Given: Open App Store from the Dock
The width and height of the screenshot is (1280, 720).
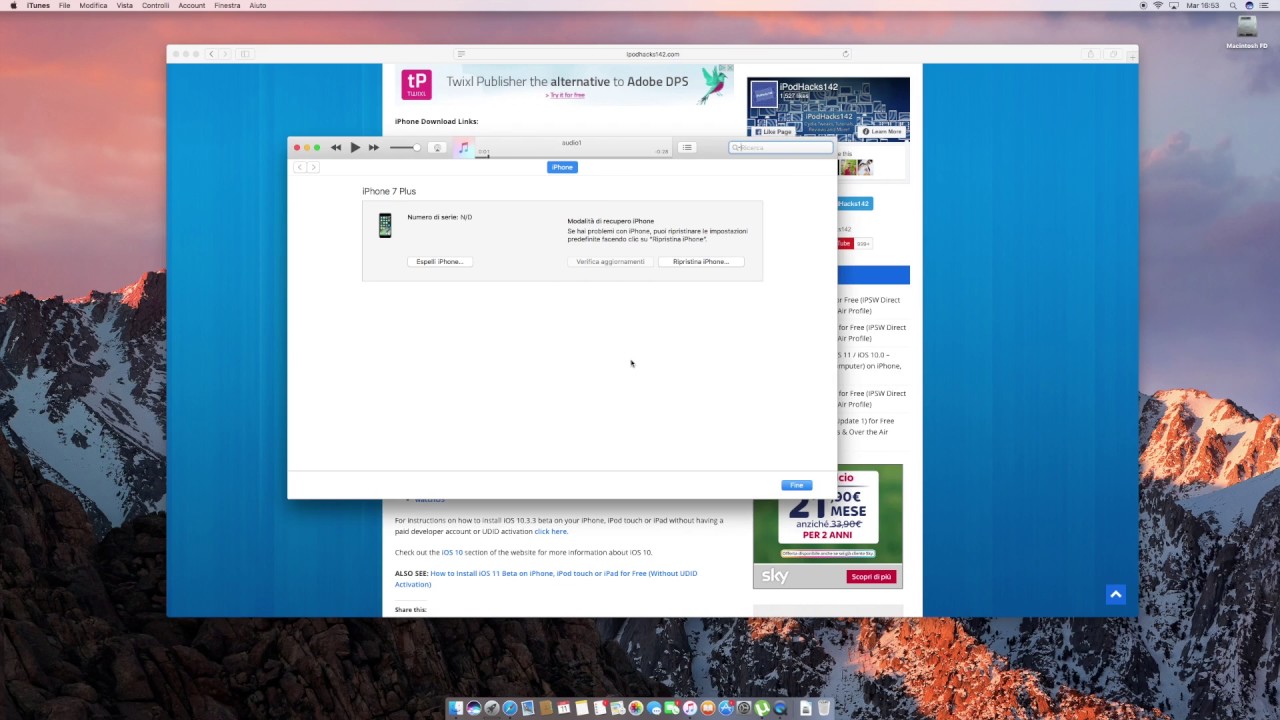Looking at the screenshot, I should pos(726,708).
